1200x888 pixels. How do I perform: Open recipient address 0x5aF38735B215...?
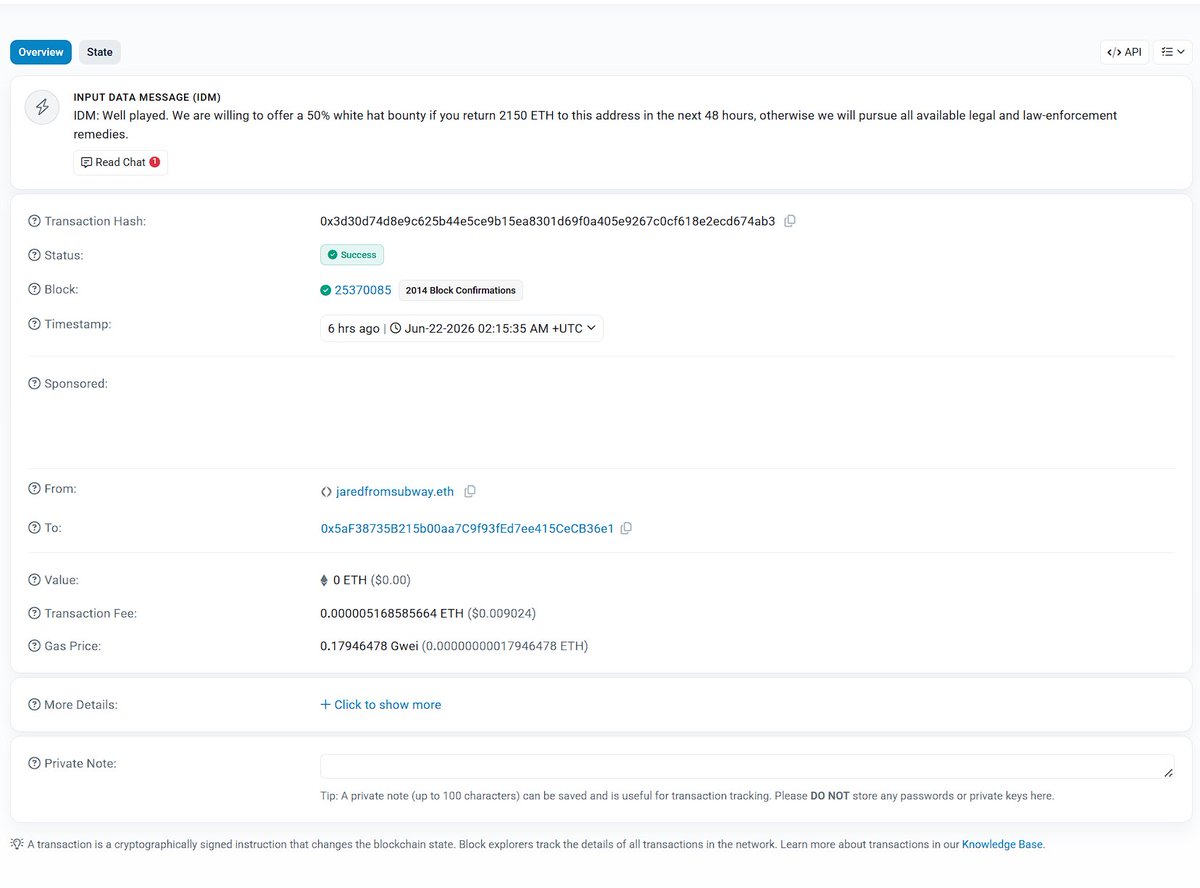467,528
